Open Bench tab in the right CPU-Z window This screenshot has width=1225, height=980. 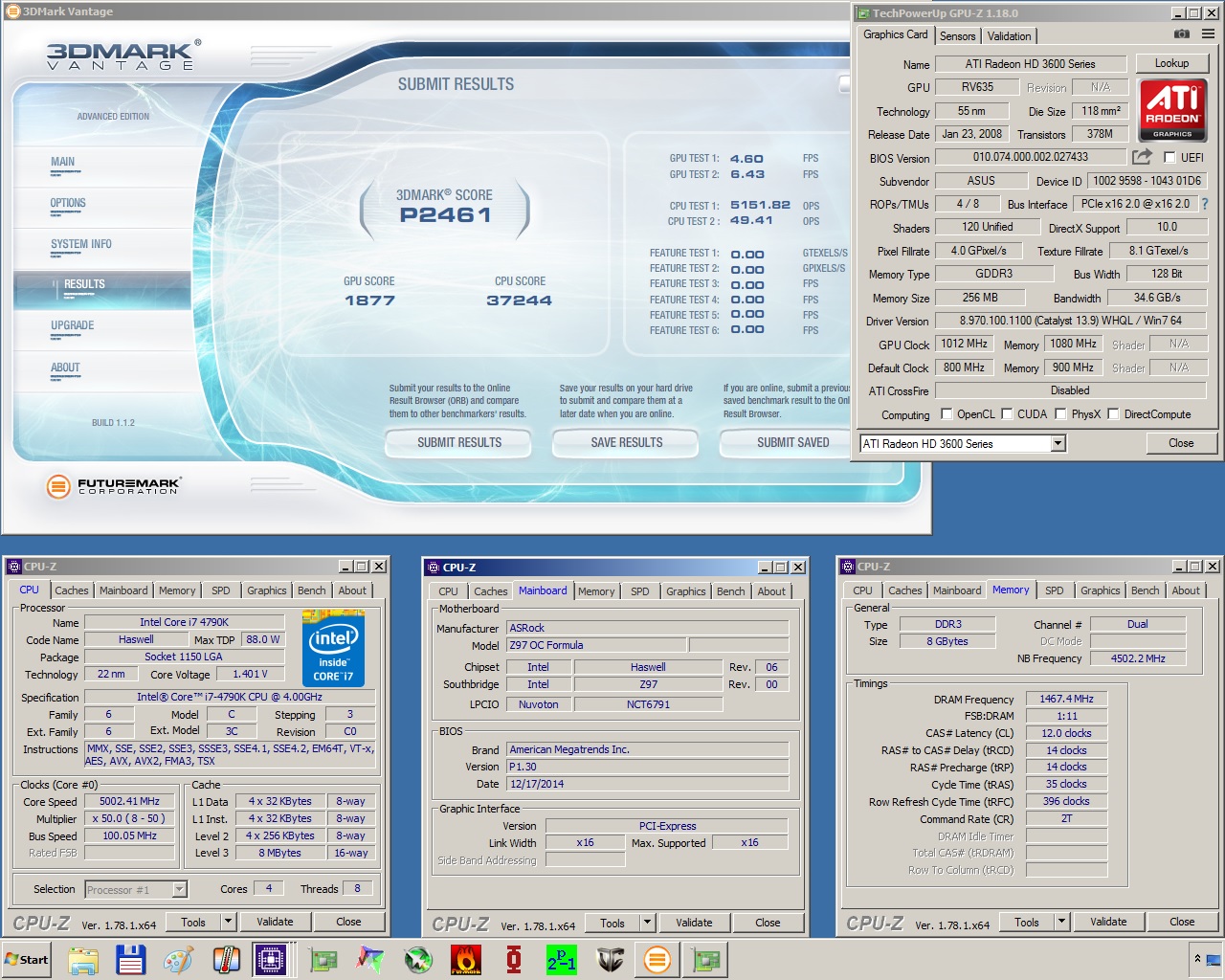tap(1145, 591)
